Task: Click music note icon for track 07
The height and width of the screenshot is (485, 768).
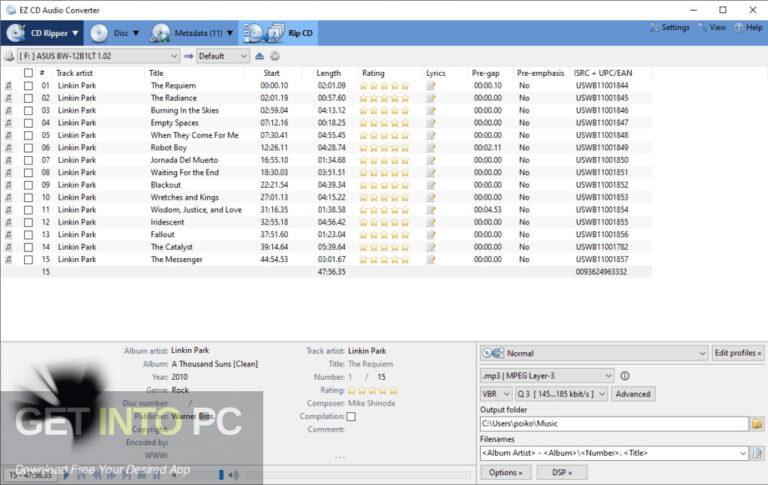Action: pos(8,160)
